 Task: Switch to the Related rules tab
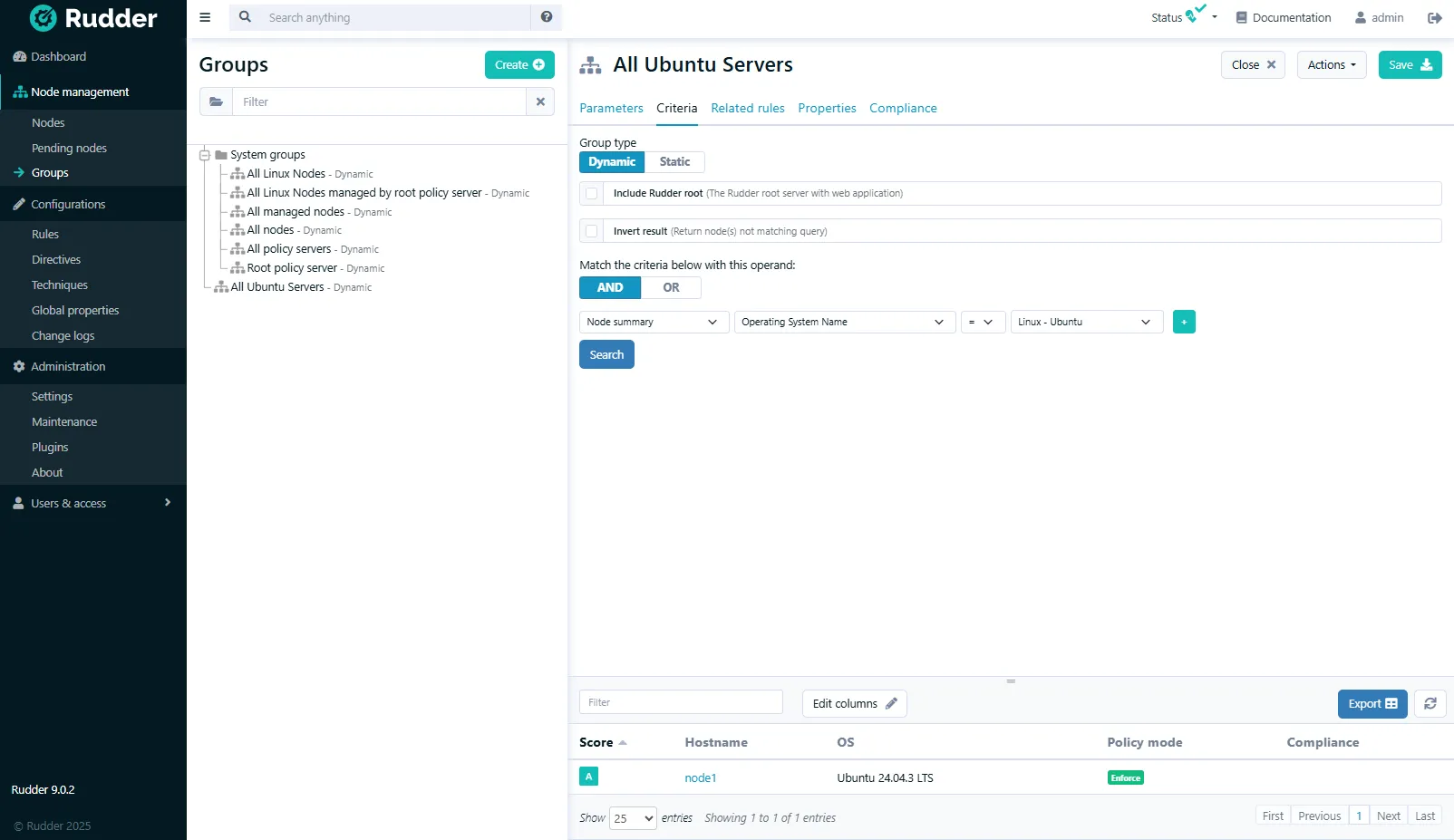(747, 108)
